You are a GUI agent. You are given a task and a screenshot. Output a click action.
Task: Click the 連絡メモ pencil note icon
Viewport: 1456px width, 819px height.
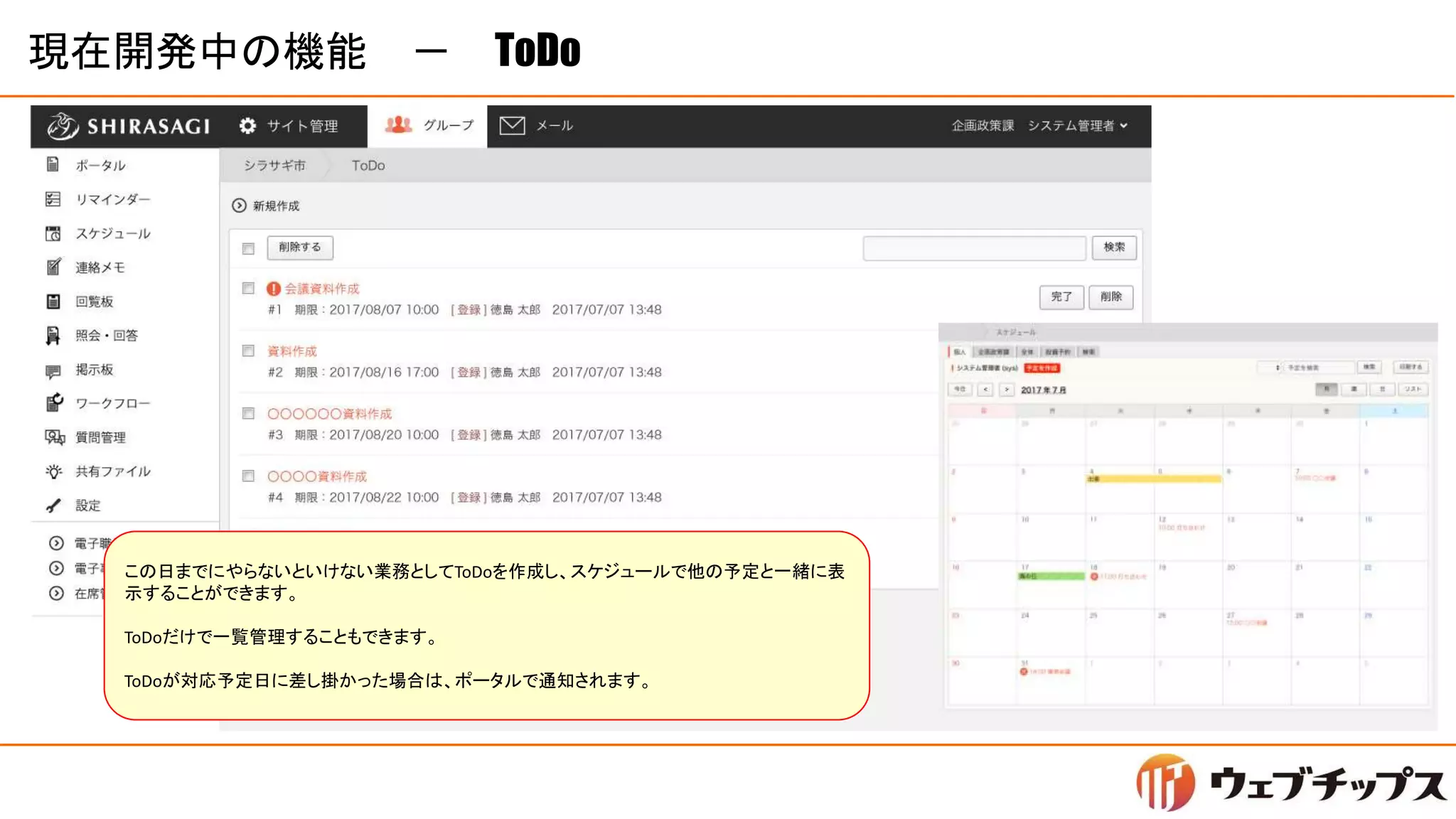(53, 267)
